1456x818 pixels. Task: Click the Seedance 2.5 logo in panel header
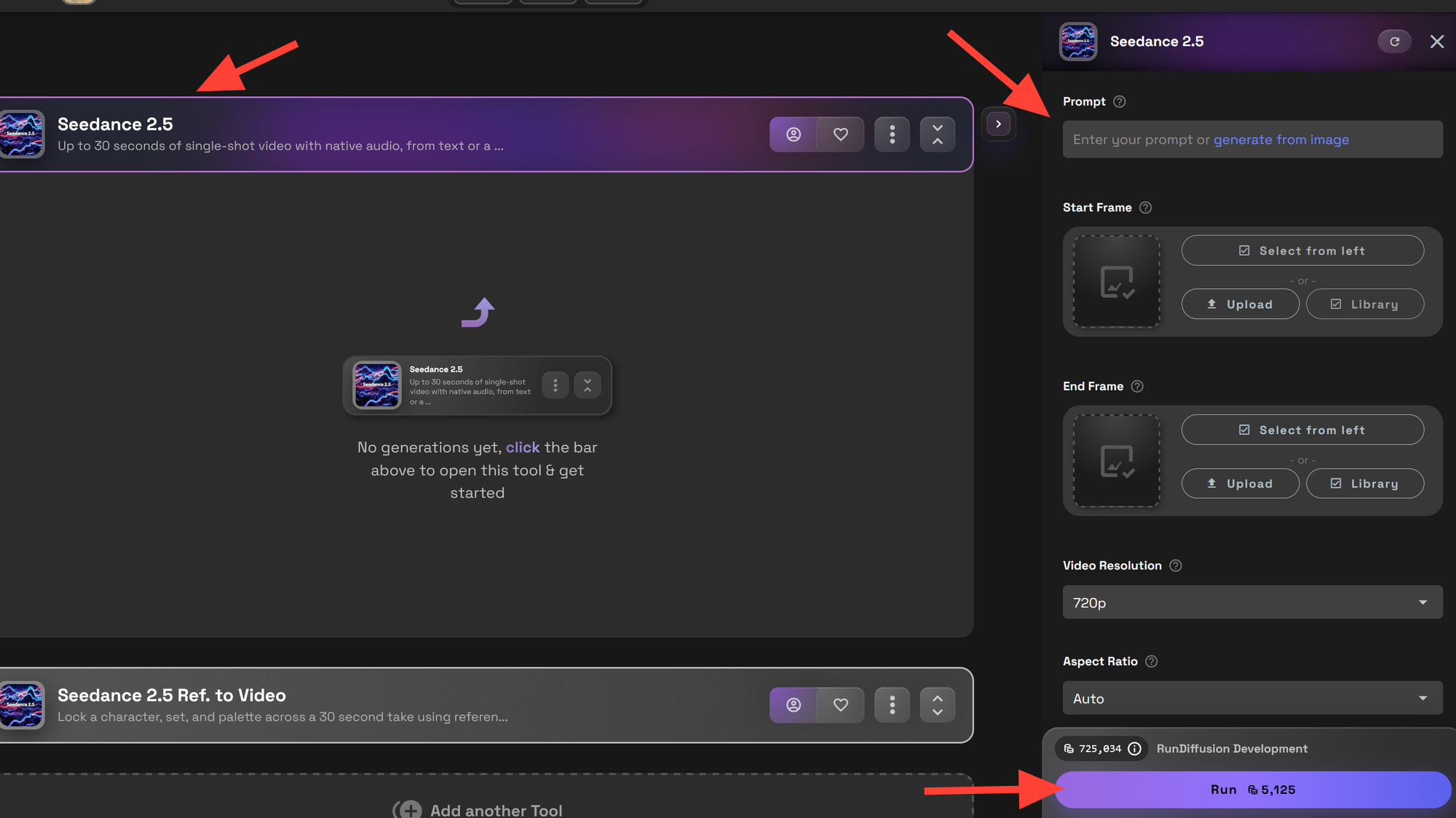1078,42
